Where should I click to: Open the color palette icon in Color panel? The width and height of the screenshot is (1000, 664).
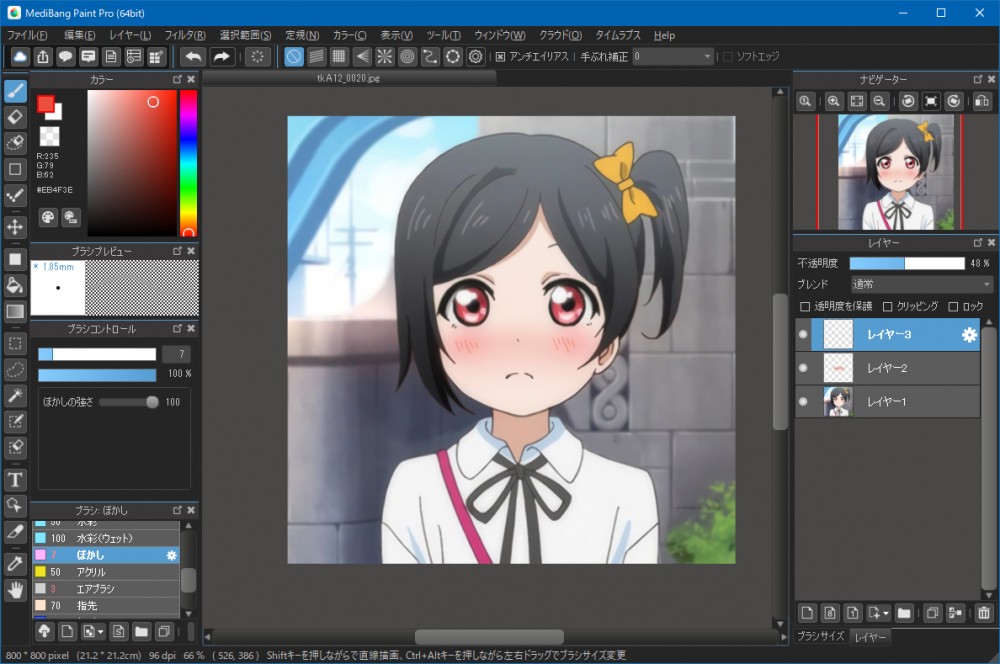click(x=48, y=218)
